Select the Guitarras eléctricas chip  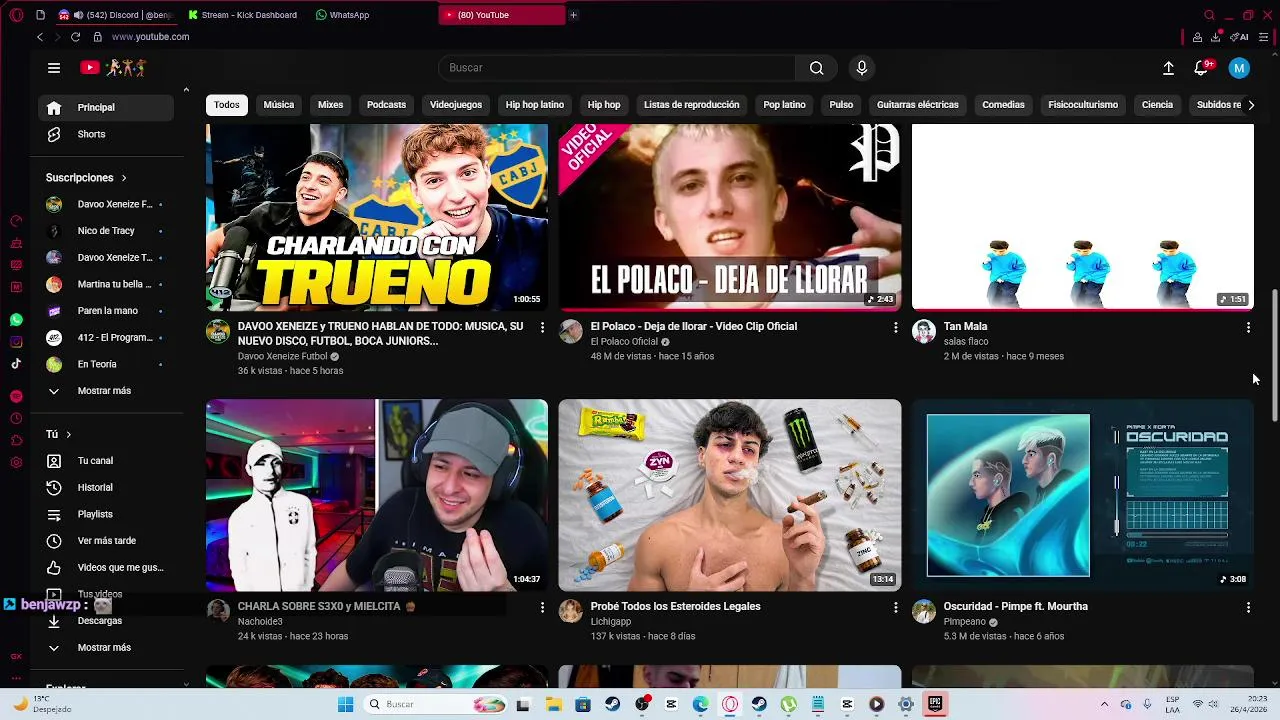click(x=918, y=105)
